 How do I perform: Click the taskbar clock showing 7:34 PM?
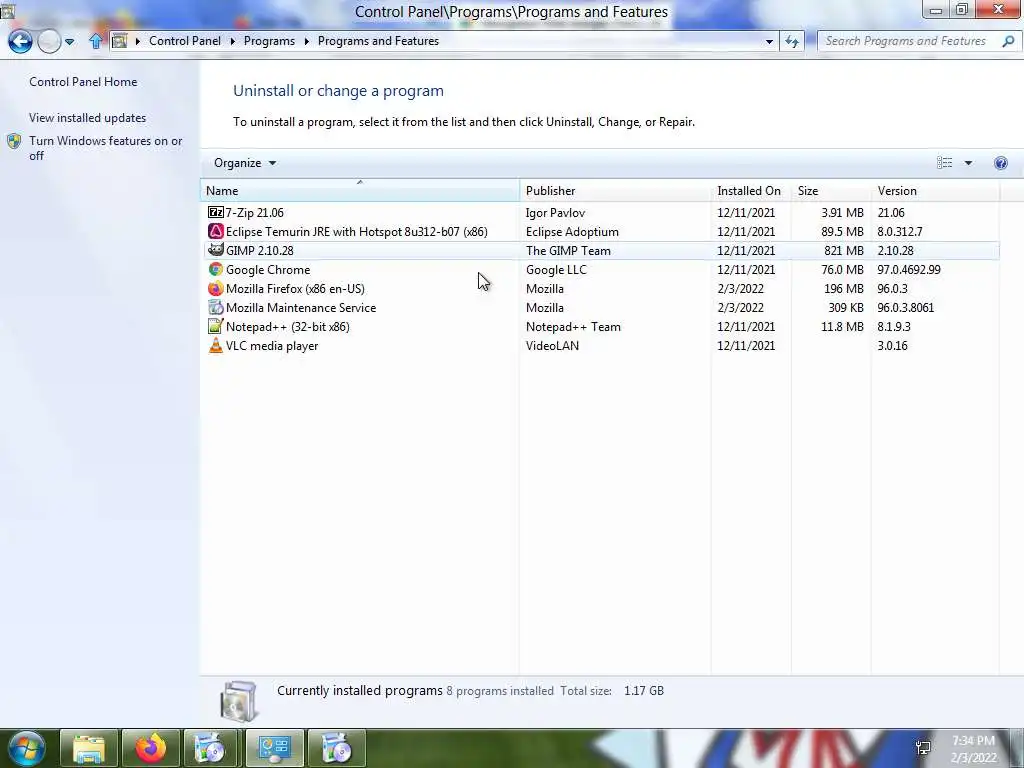[x=973, y=749]
